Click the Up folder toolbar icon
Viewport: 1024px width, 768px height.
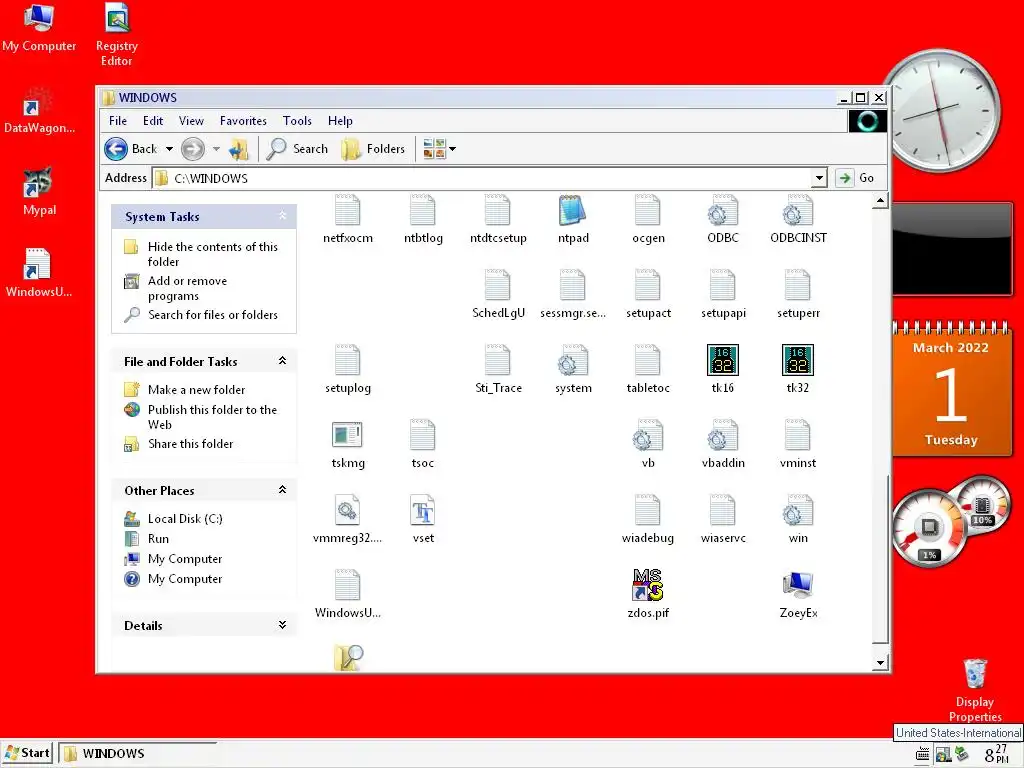click(x=238, y=150)
